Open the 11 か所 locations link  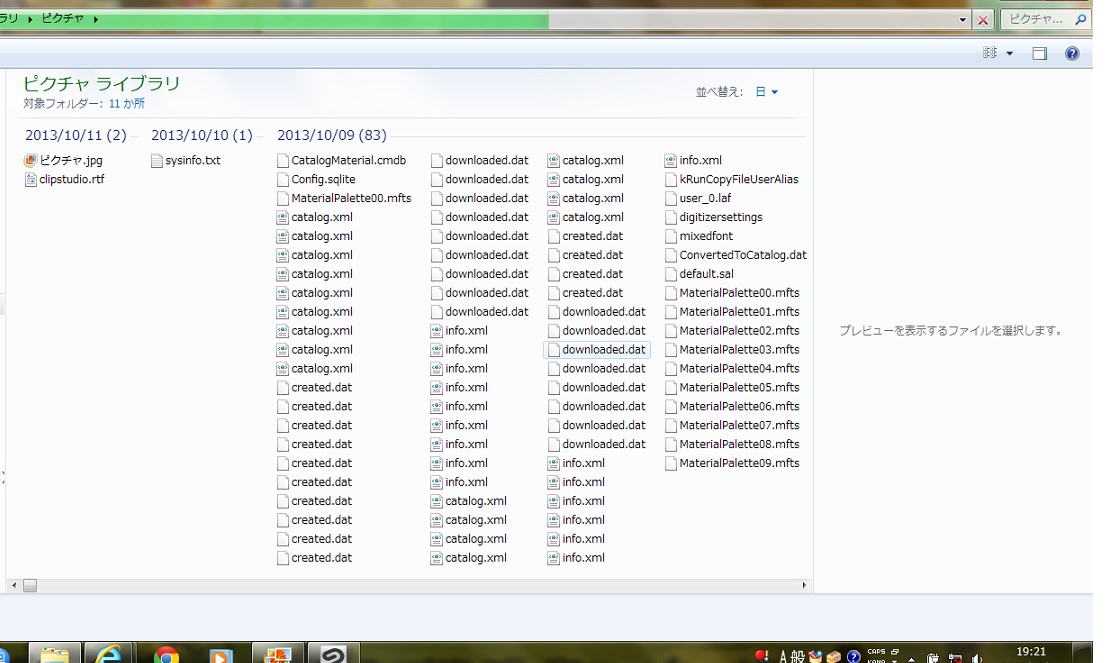[126, 104]
